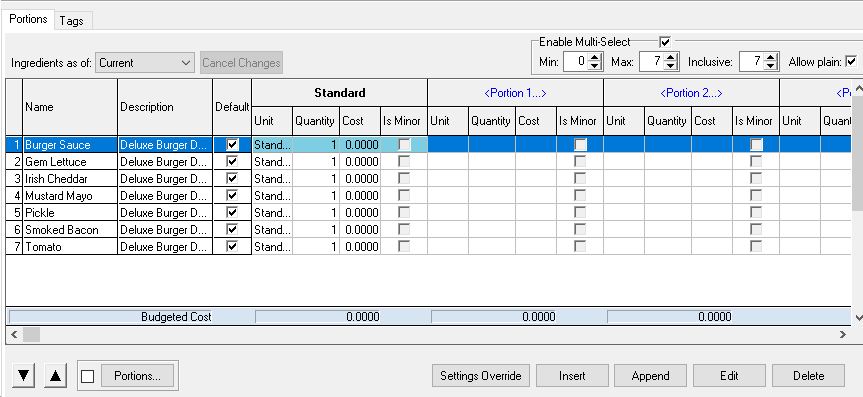Uncheck Default for Irish Cheddar
Viewport: 863px width, 397px height.
(x=232, y=179)
